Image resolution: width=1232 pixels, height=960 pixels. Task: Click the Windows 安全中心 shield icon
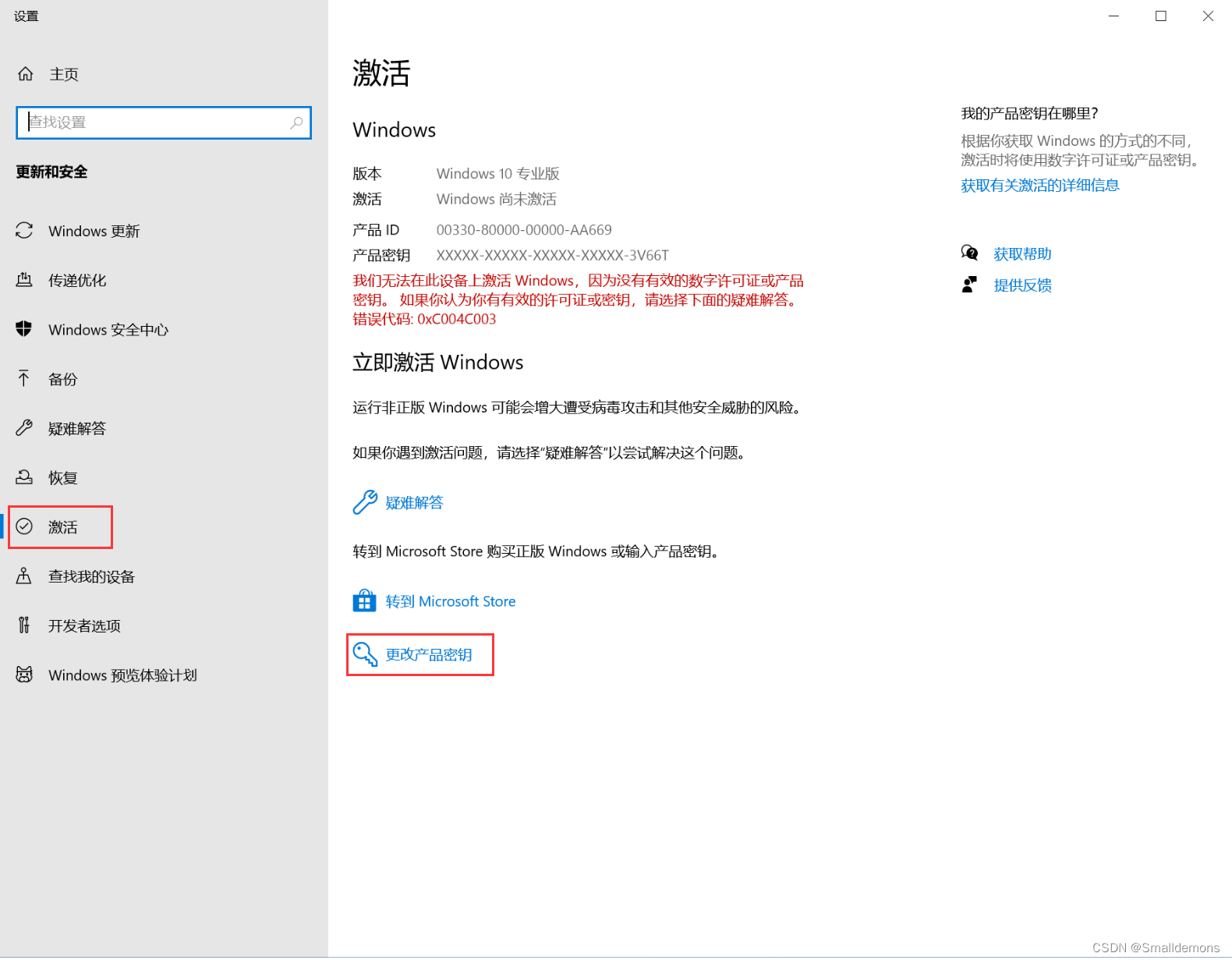[24, 329]
